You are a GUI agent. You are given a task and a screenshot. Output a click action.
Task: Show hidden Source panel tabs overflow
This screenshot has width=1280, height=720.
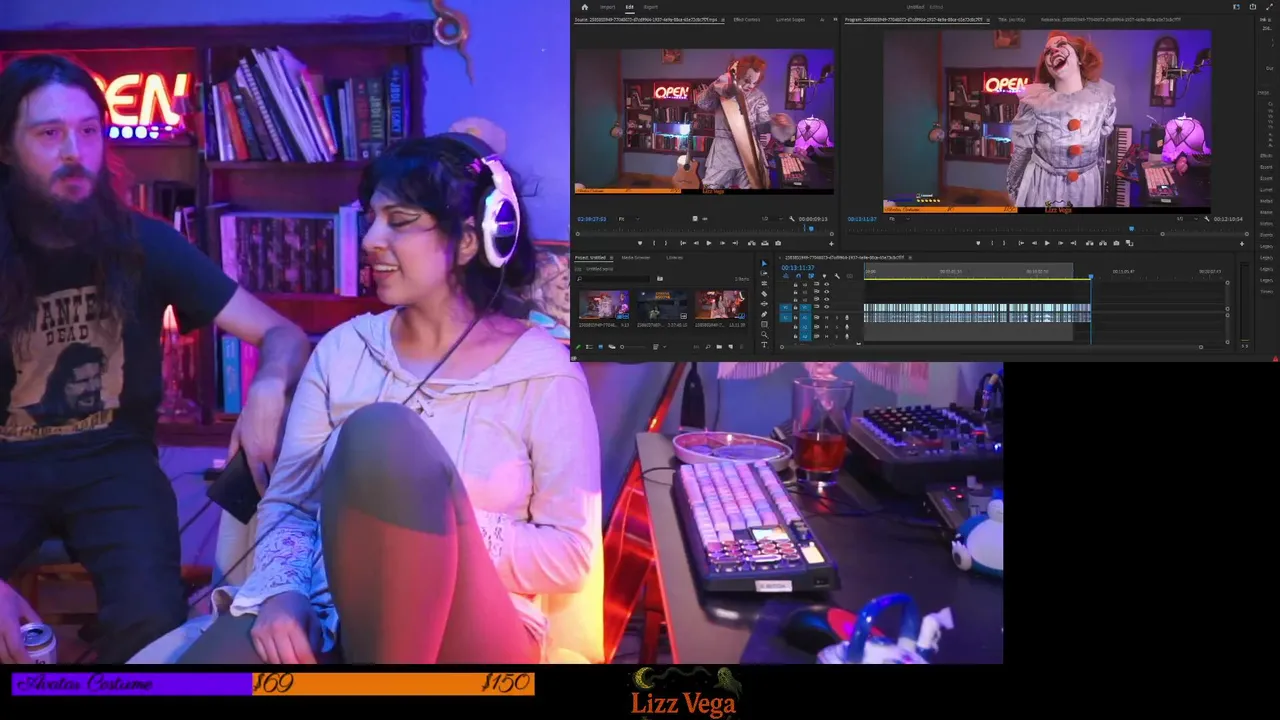click(x=835, y=20)
